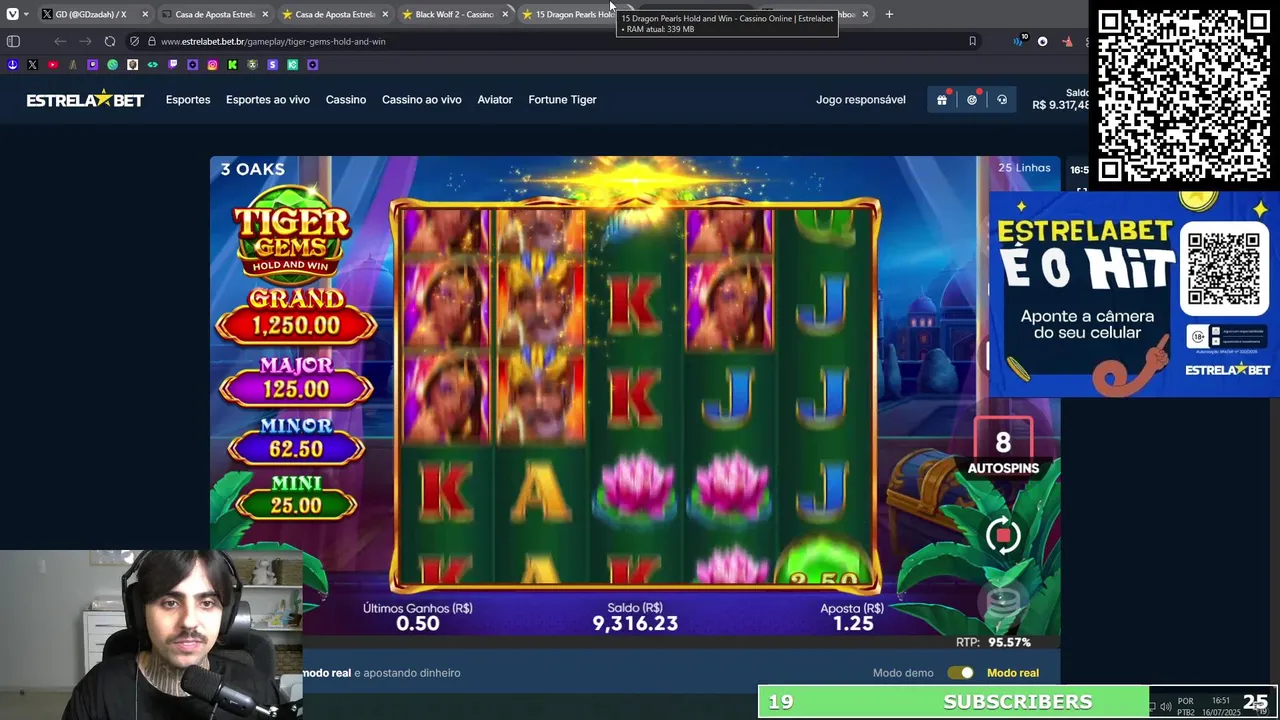The image size is (1280, 720).
Task: Go back using browser back arrow
Action: pos(60,41)
